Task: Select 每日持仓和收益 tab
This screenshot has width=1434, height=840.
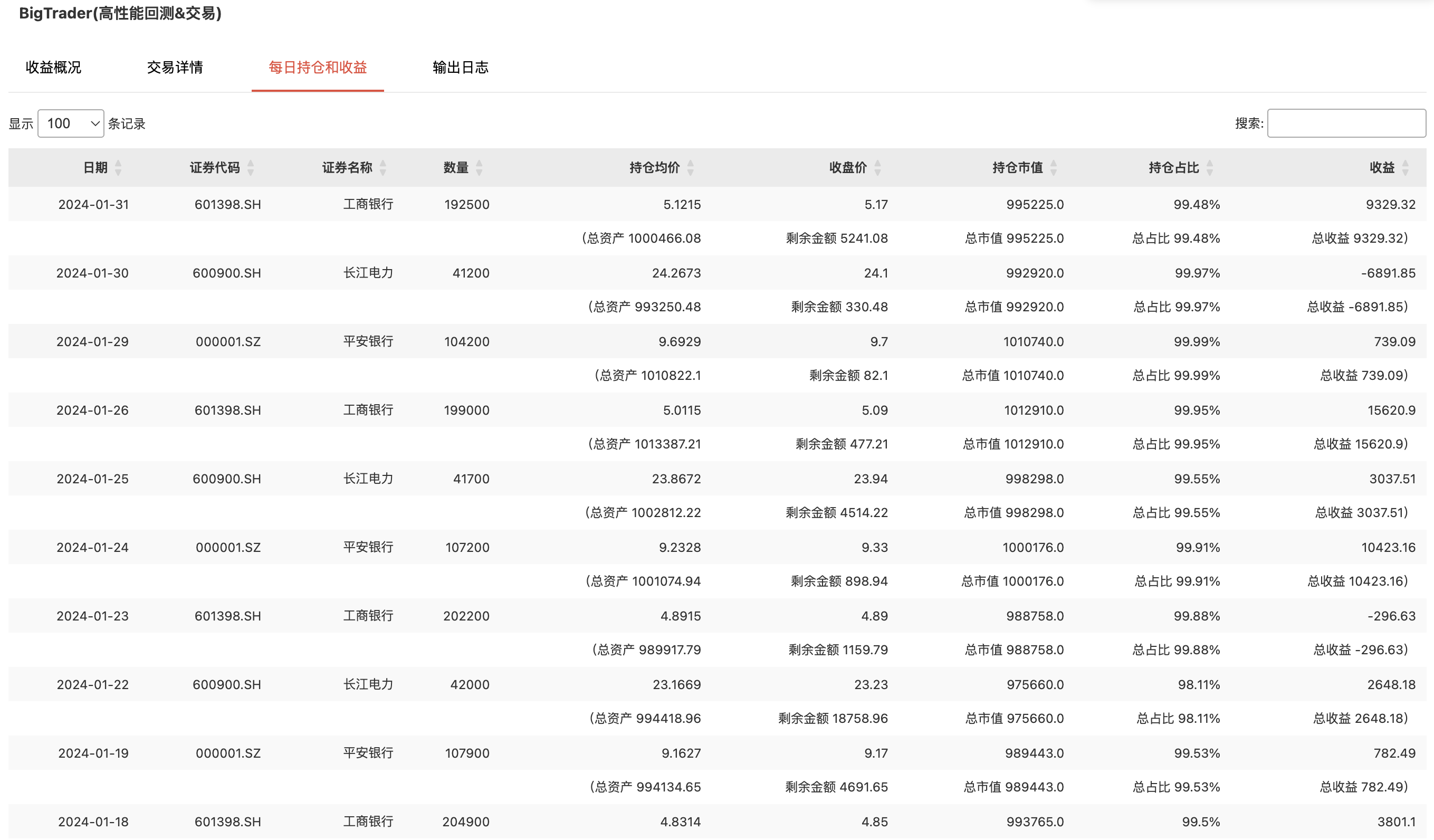Action: pos(318,67)
